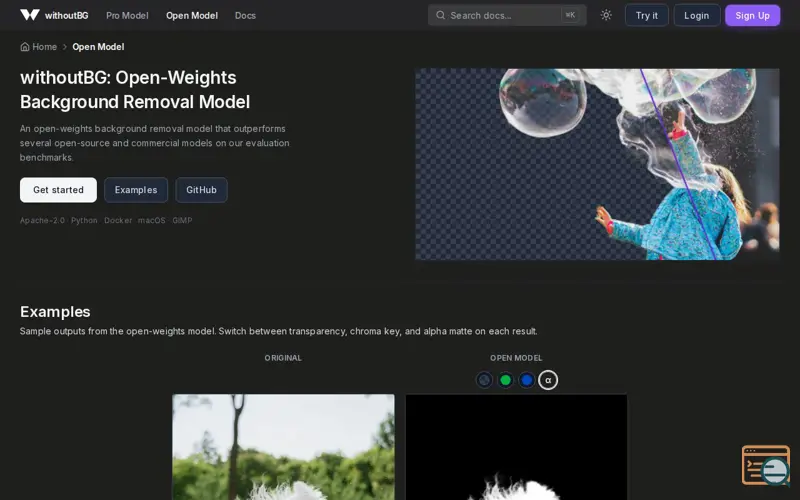This screenshot has height=500, width=800.
Task: Open the alpha matte result thumbnail
Action: tap(516, 447)
